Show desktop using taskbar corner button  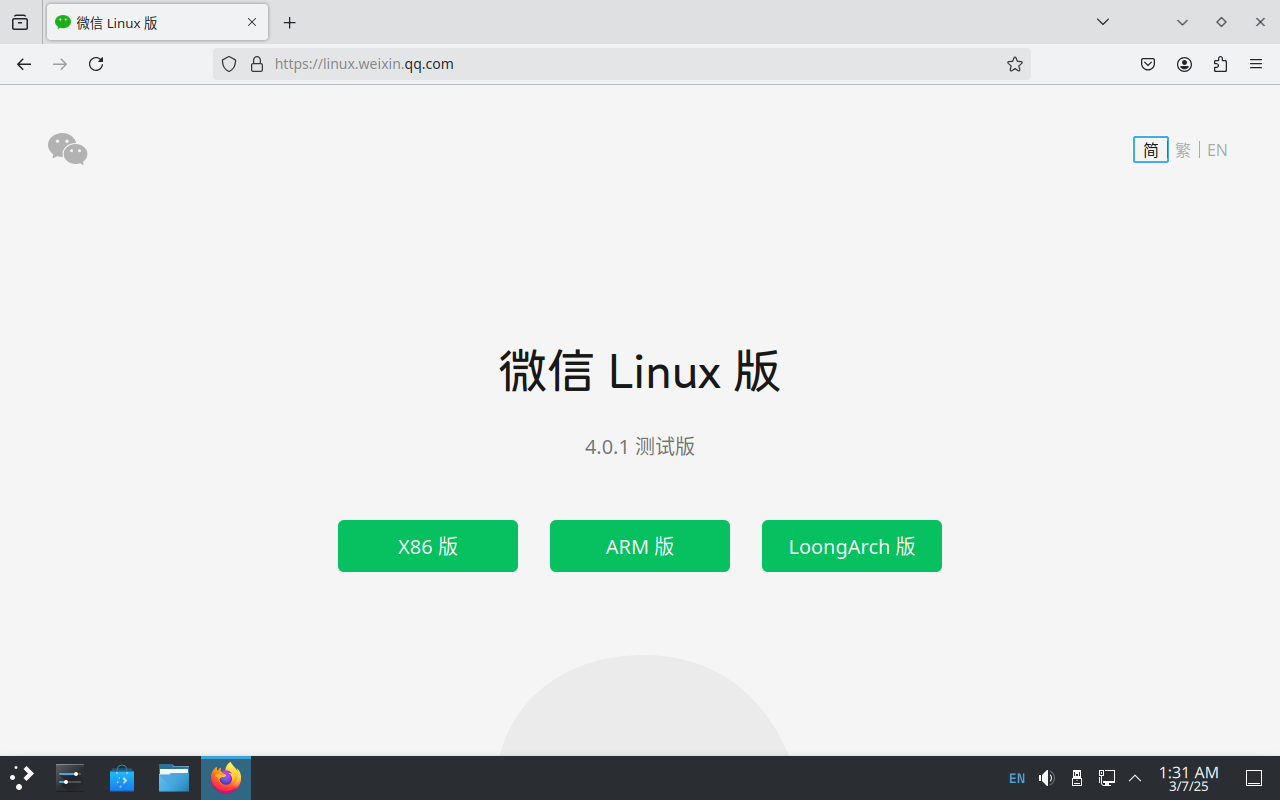pyautogui.click(x=1254, y=778)
